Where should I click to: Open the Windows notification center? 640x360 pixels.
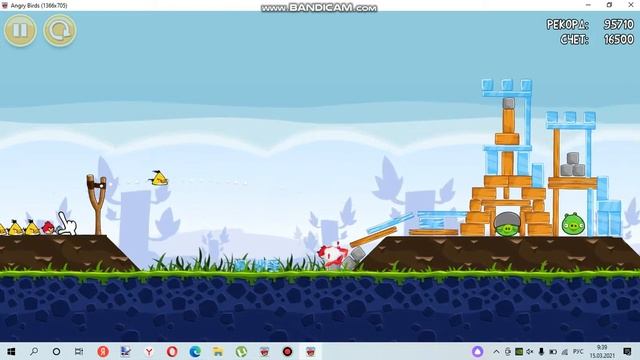point(627,351)
